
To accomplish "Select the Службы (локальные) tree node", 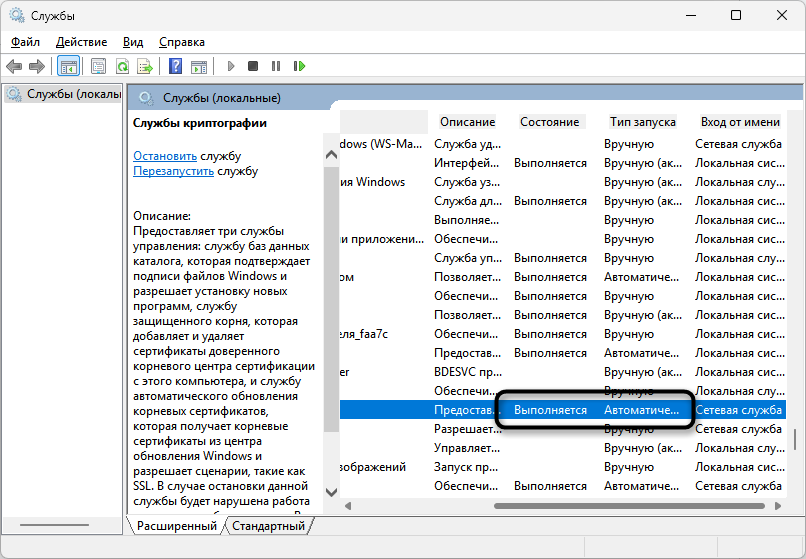I will click(63, 94).
